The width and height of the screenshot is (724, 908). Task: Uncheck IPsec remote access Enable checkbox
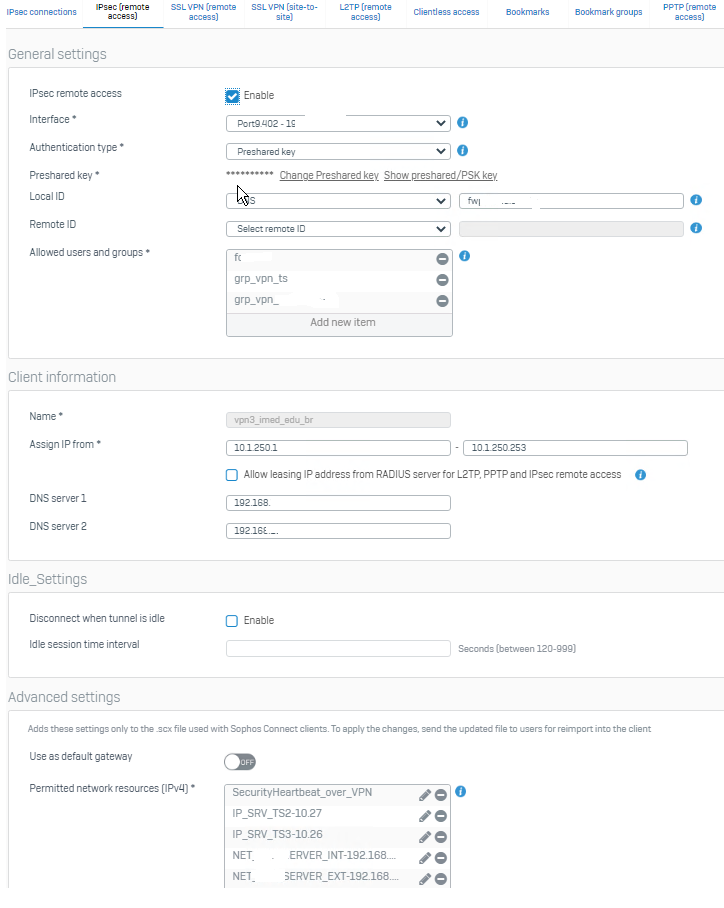point(232,96)
